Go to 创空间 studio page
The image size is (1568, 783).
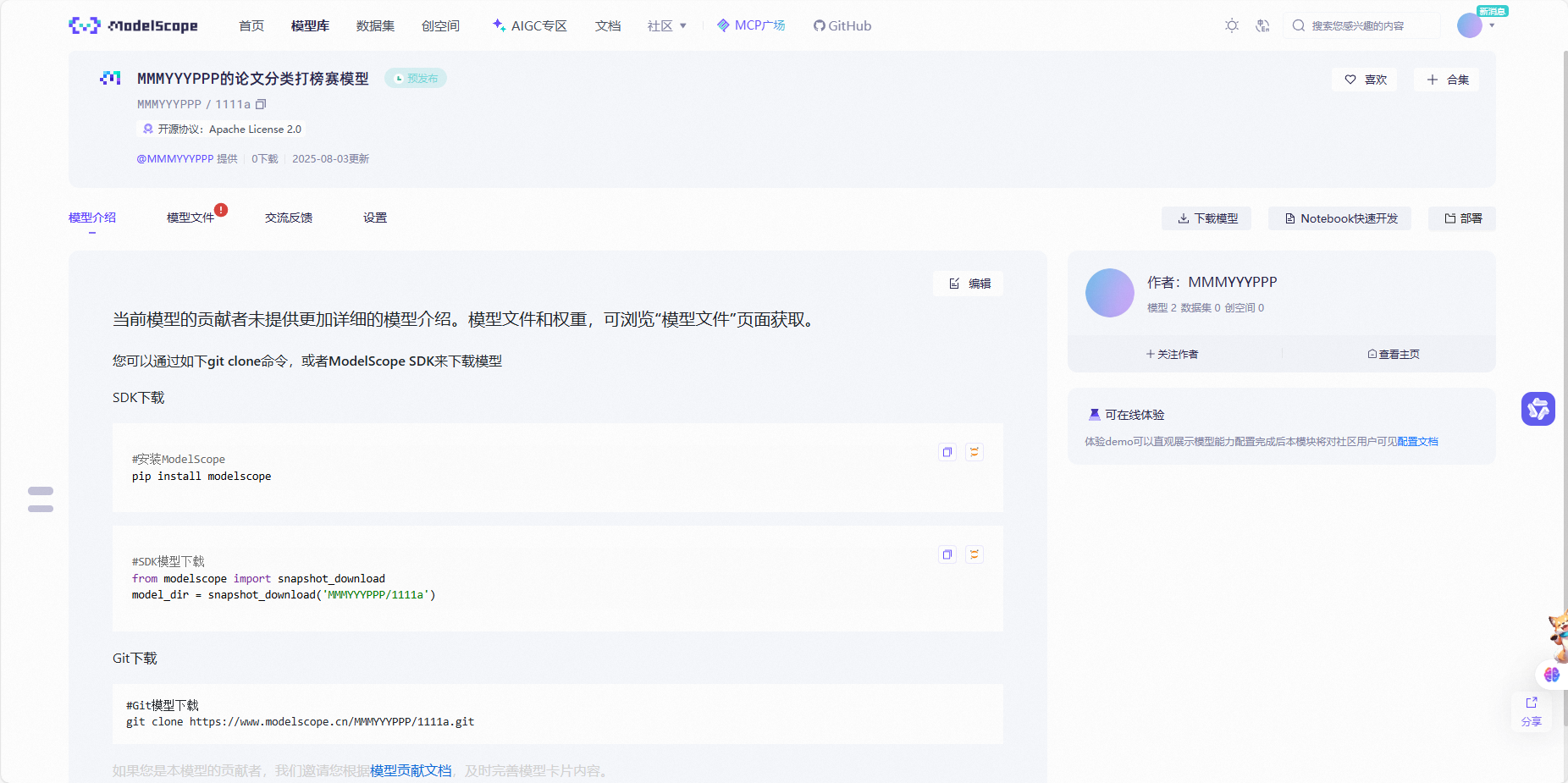[x=440, y=25]
